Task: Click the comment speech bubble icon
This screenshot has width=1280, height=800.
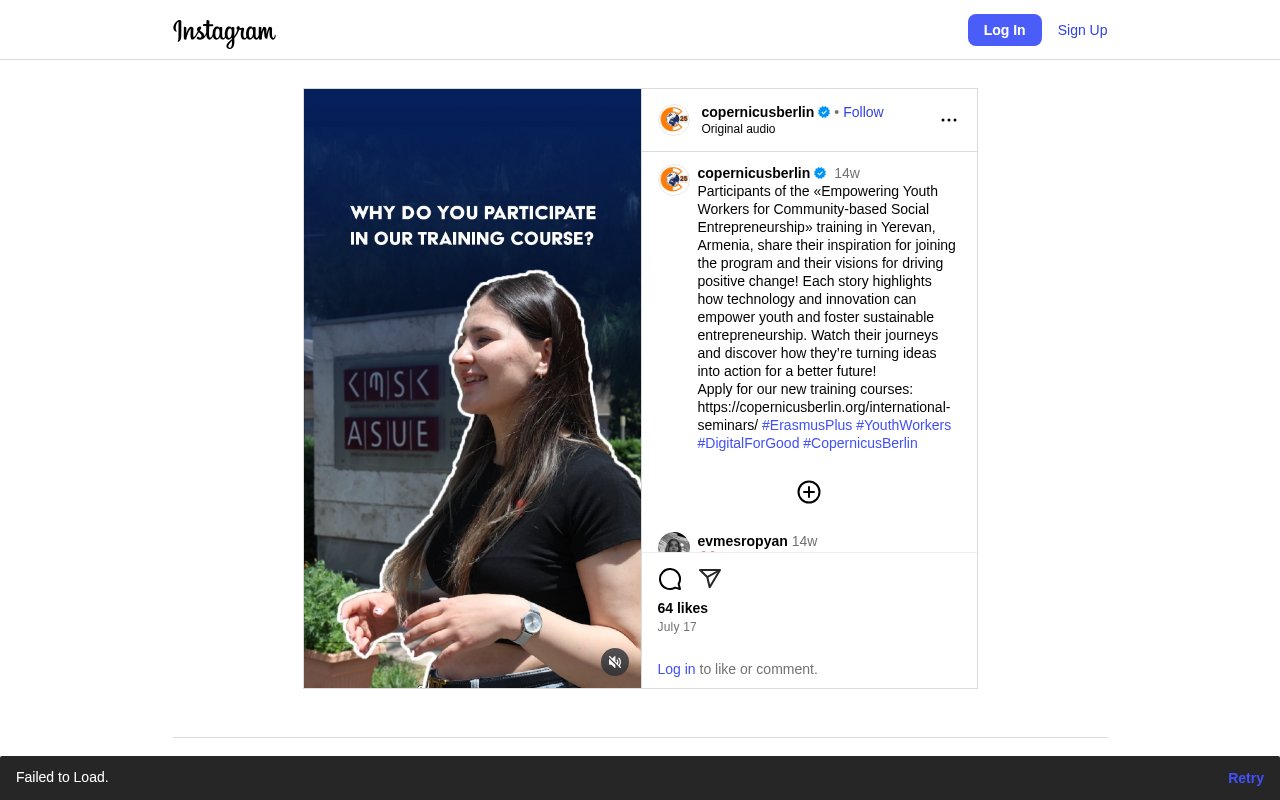Action: coord(670,579)
